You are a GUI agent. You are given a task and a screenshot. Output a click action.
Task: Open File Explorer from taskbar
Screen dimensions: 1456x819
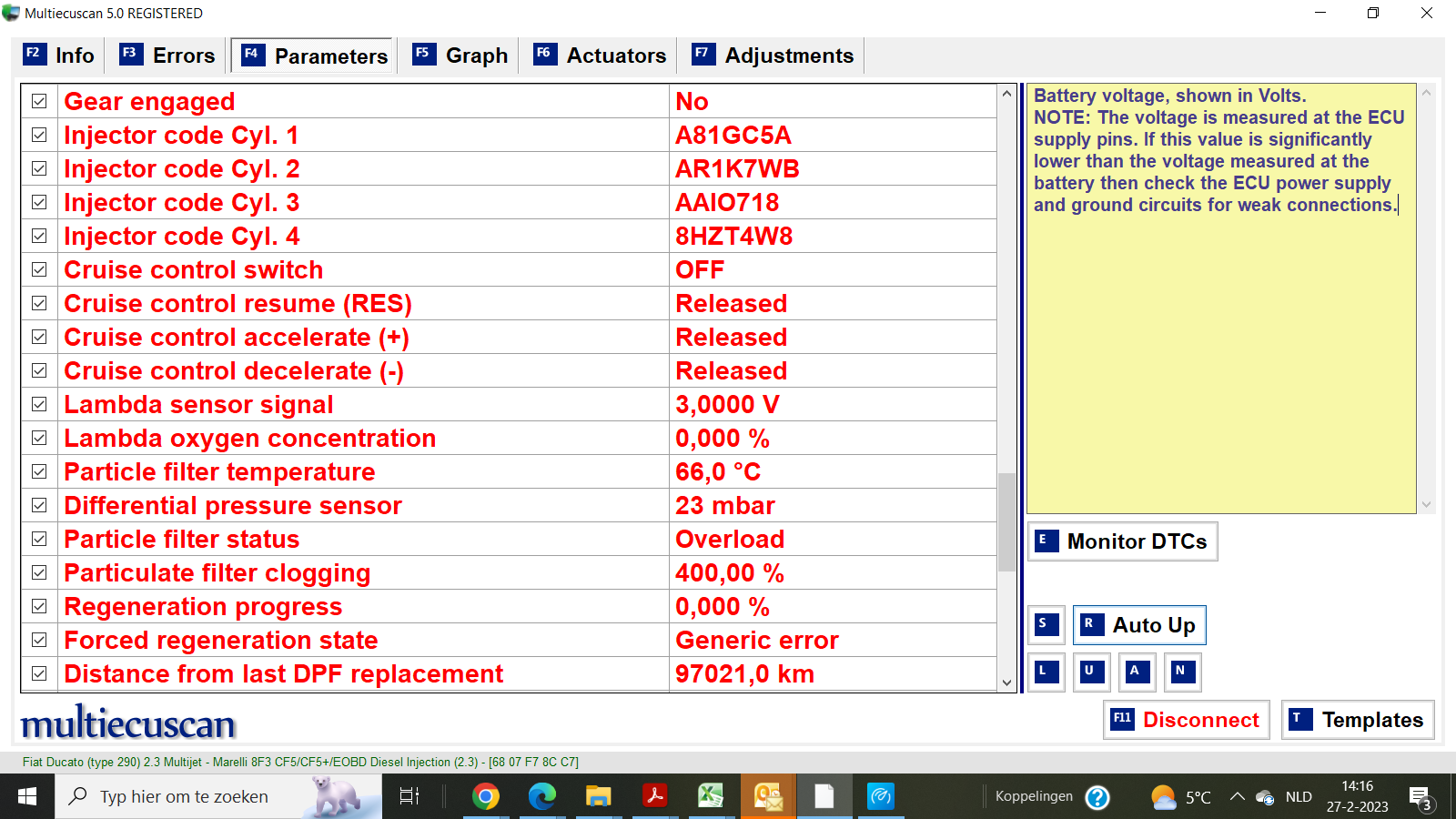[x=598, y=797]
